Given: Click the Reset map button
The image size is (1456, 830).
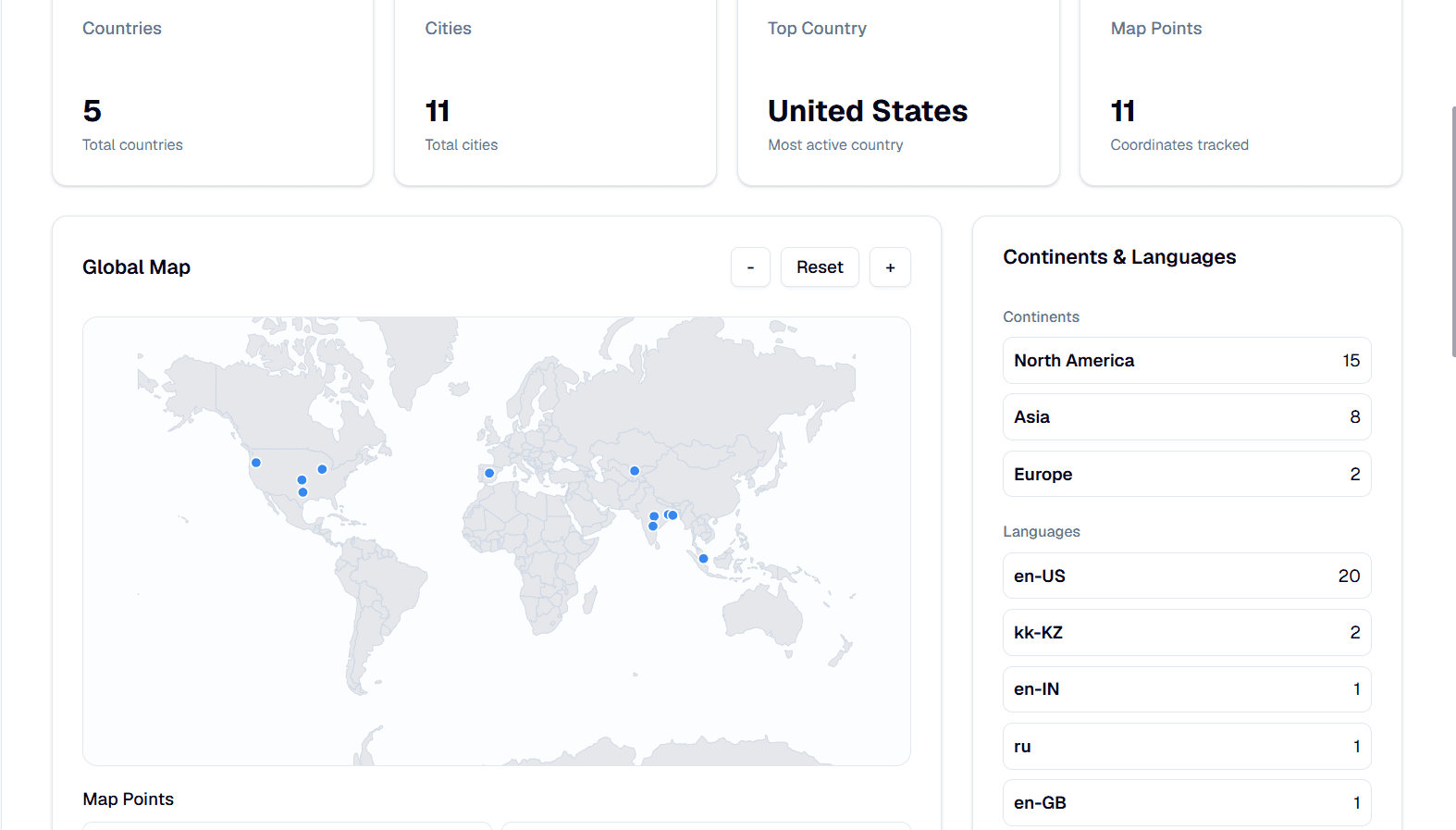Looking at the screenshot, I should pos(820,267).
